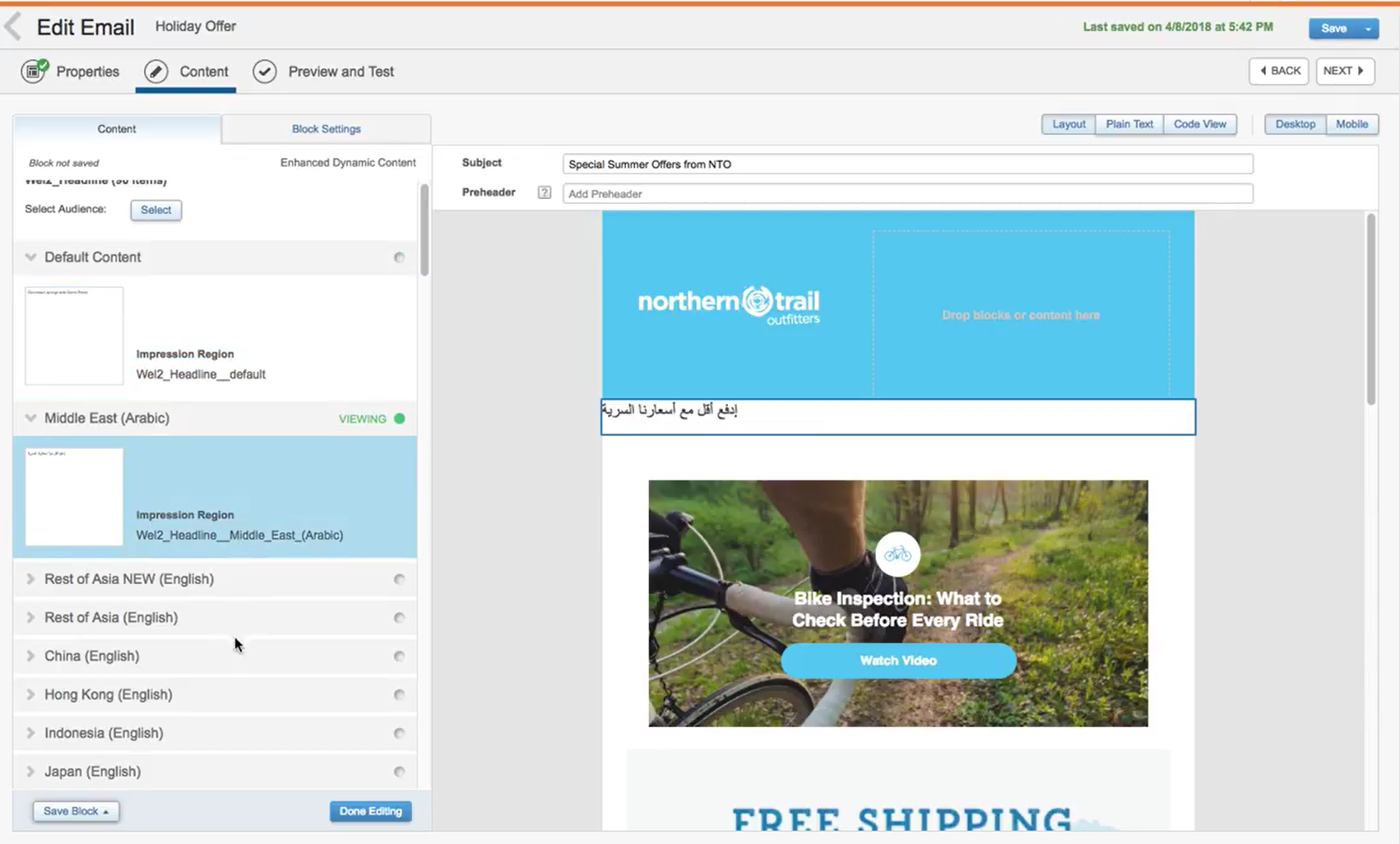Select Rest of Asia (English) radio
This screenshot has width=1400, height=844.
coord(399,618)
